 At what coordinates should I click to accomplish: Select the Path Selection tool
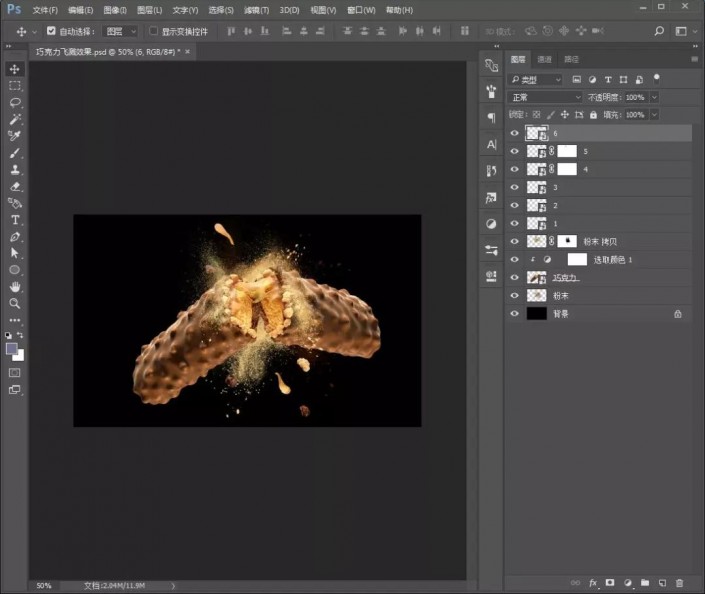coord(14,253)
